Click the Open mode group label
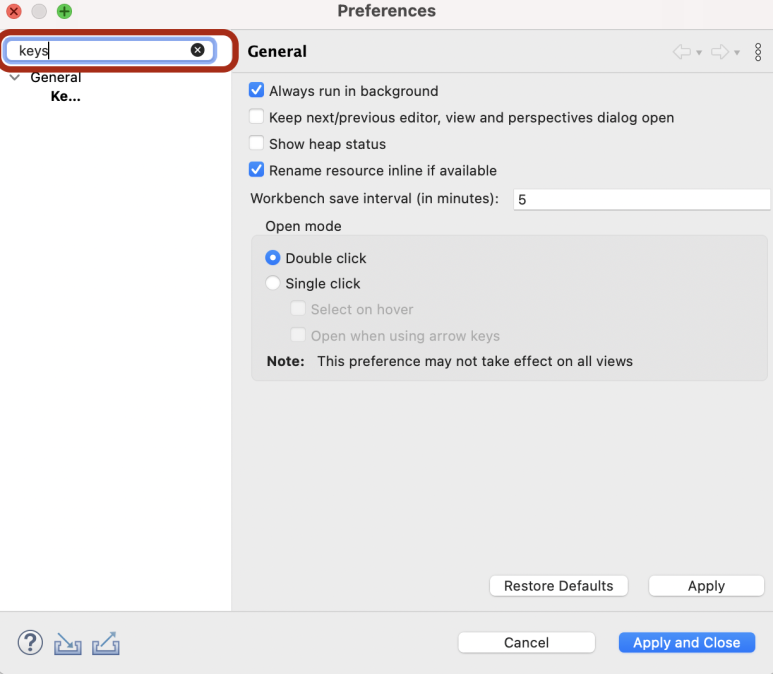 [303, 226]
